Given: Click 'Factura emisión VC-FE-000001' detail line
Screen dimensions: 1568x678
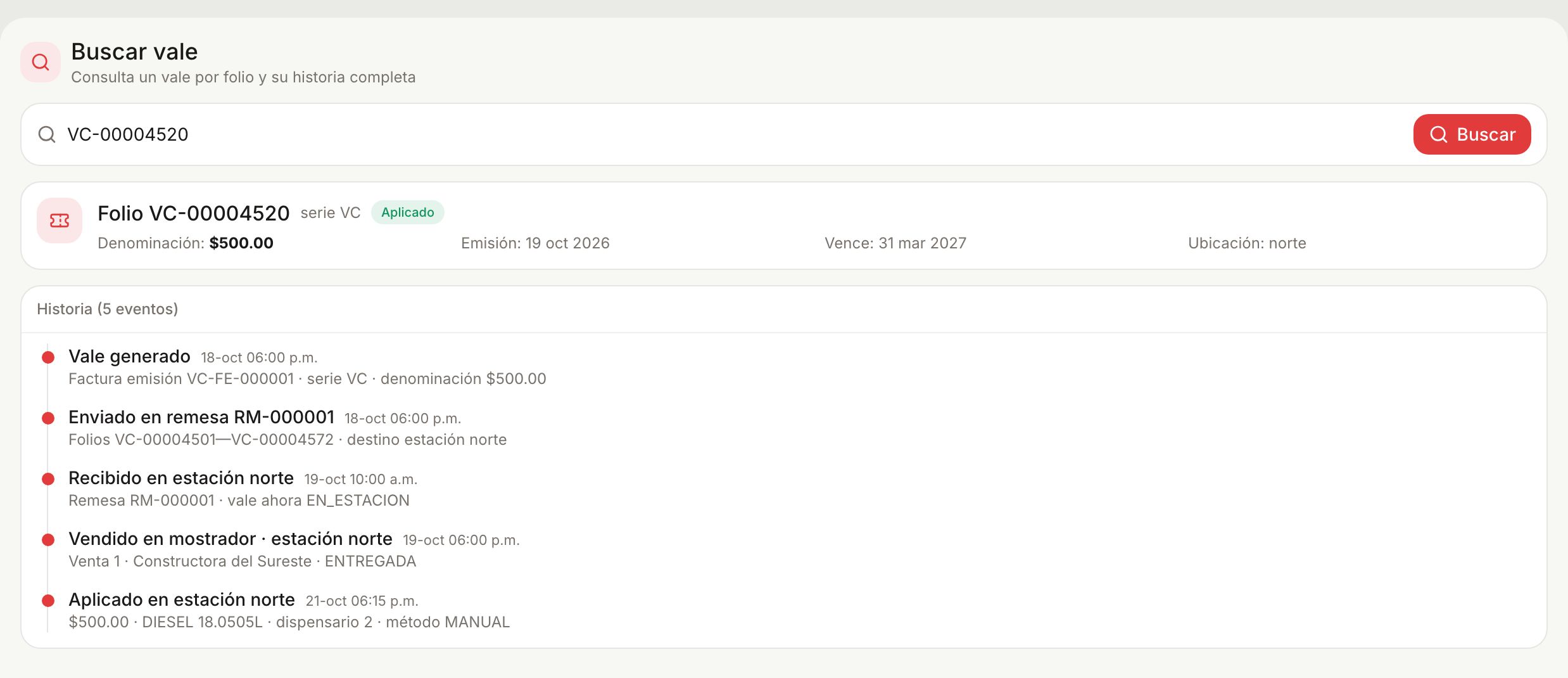Looking at the screenshot, I should (x=307, y=379).
